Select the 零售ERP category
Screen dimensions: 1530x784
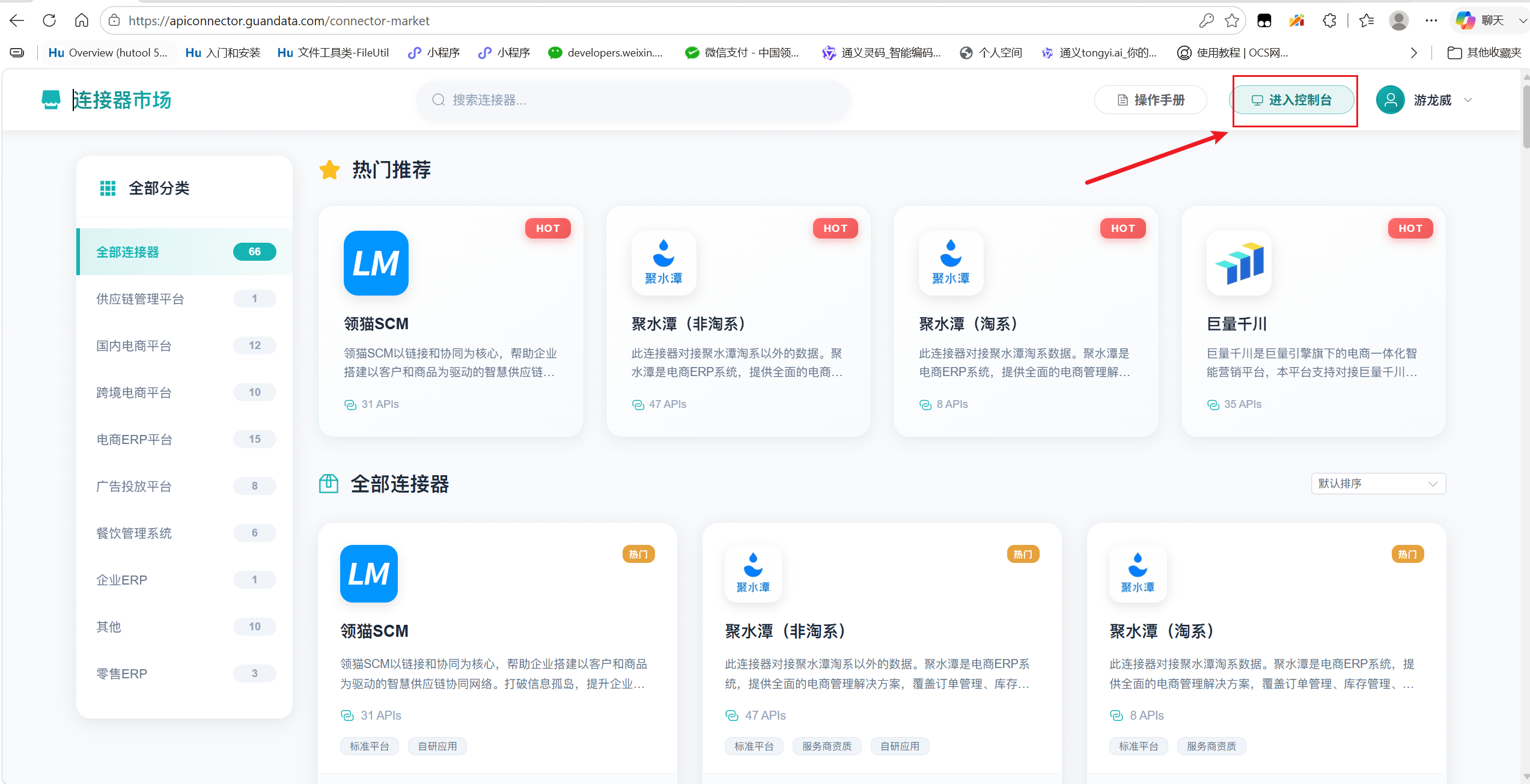[x=184, y=673]
